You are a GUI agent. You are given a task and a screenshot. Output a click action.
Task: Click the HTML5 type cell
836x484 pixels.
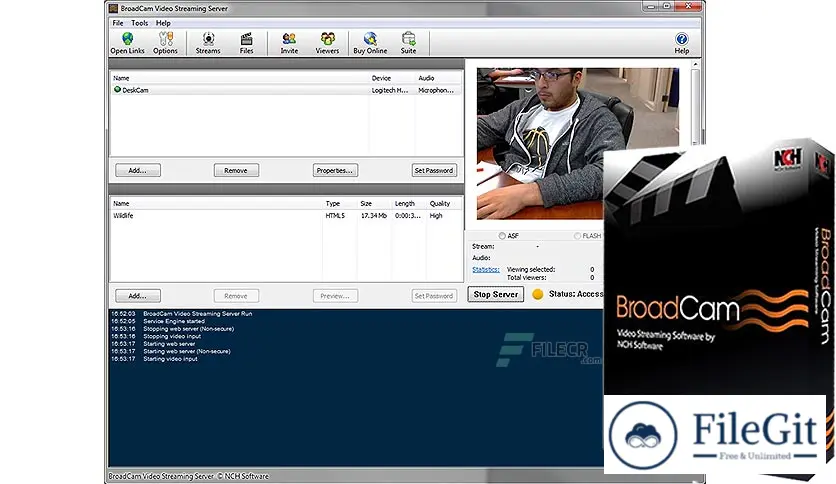pyautogui.click(x=335, y=216)
